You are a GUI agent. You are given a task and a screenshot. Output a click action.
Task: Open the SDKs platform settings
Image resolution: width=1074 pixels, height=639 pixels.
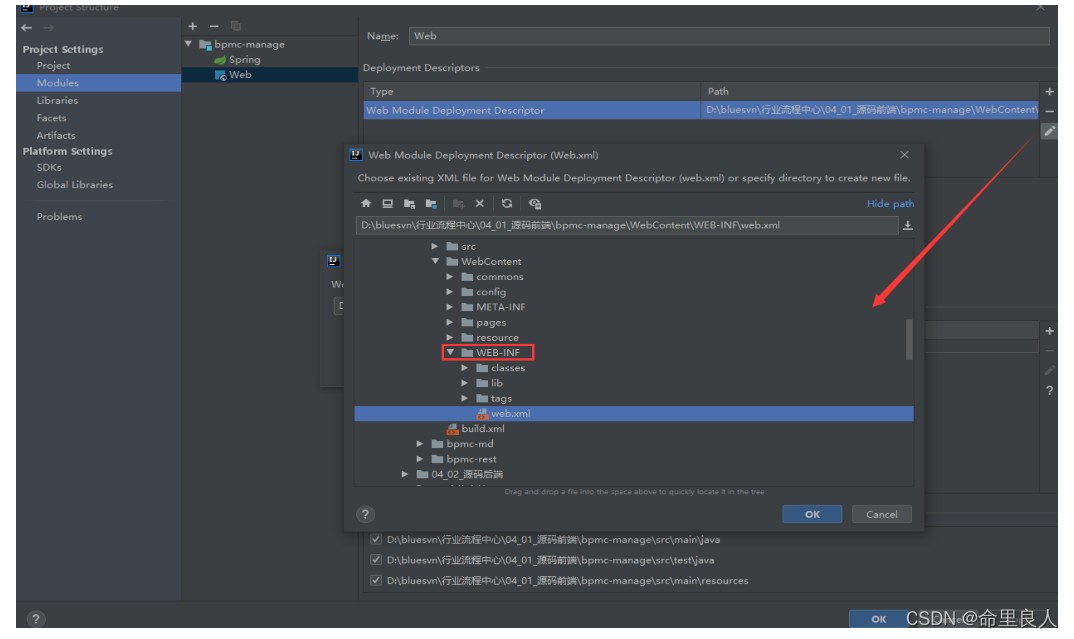coord(49,167)
